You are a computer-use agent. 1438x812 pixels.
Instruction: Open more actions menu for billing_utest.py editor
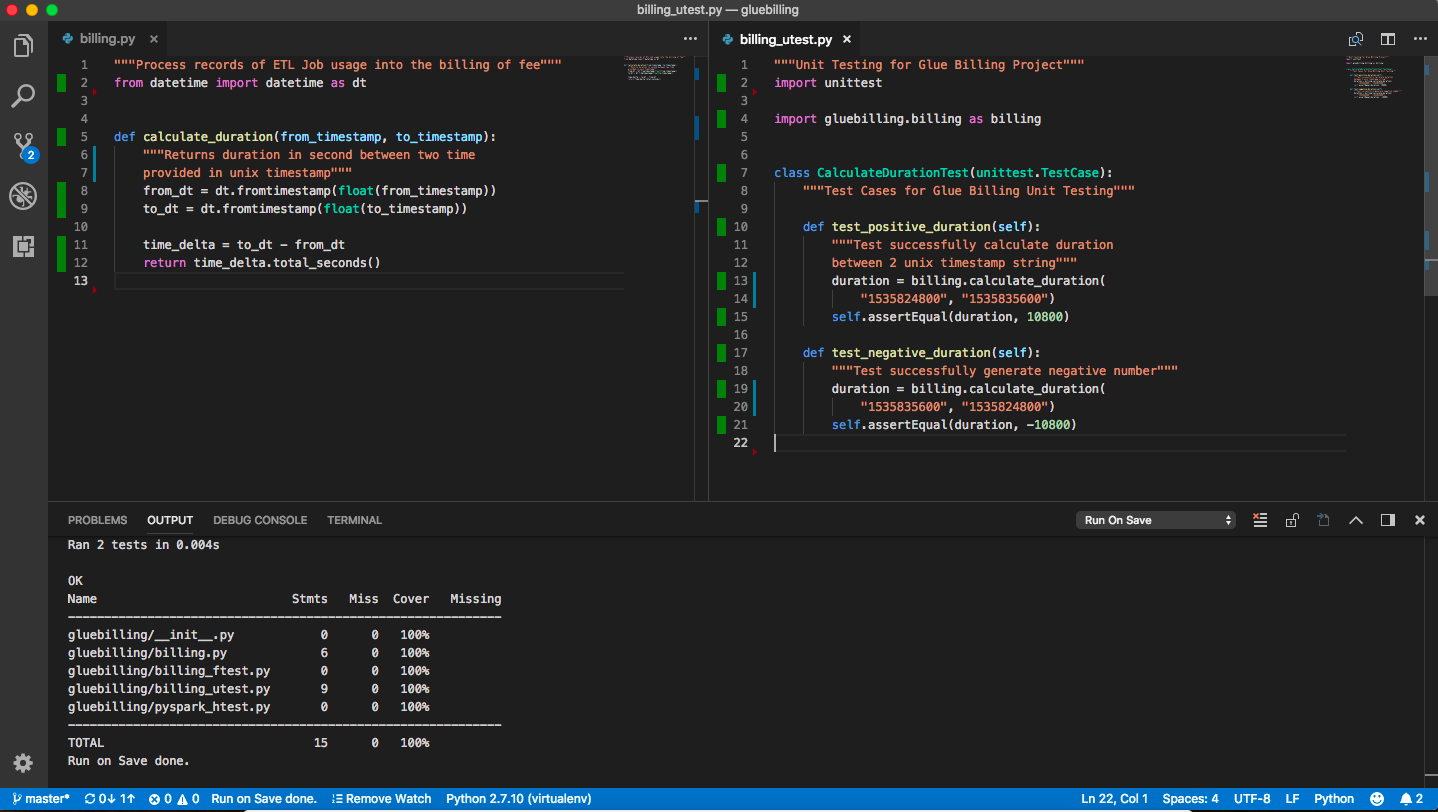point(1420,39)
